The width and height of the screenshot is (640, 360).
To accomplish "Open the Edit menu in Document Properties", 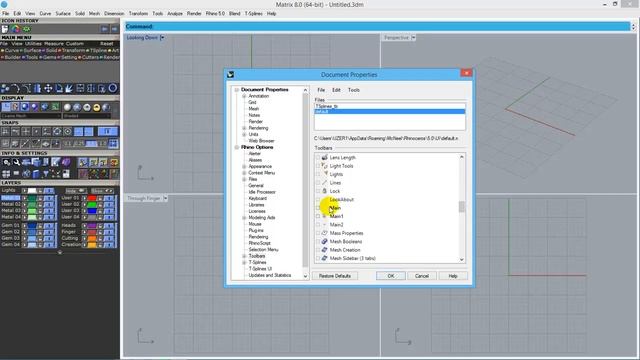I will 336,90.
